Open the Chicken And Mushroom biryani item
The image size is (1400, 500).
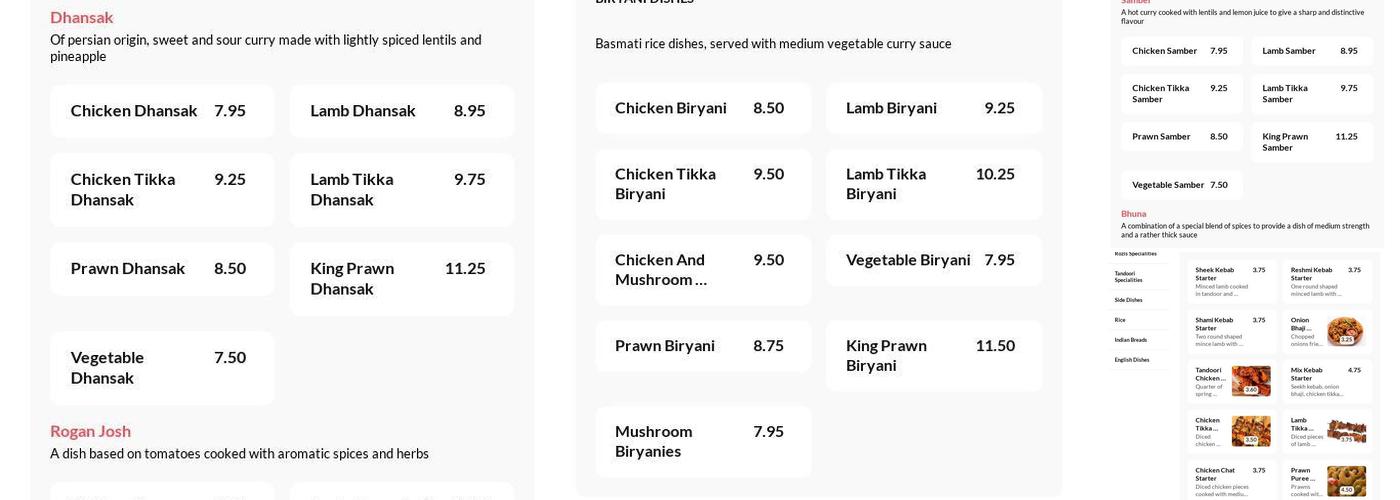tap(702, 270)
